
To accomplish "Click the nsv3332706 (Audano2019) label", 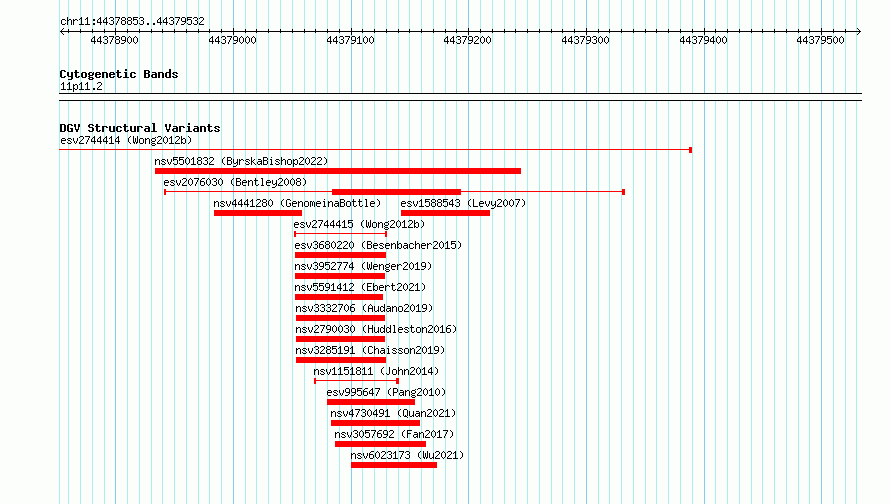I will [x=364, y=308].
